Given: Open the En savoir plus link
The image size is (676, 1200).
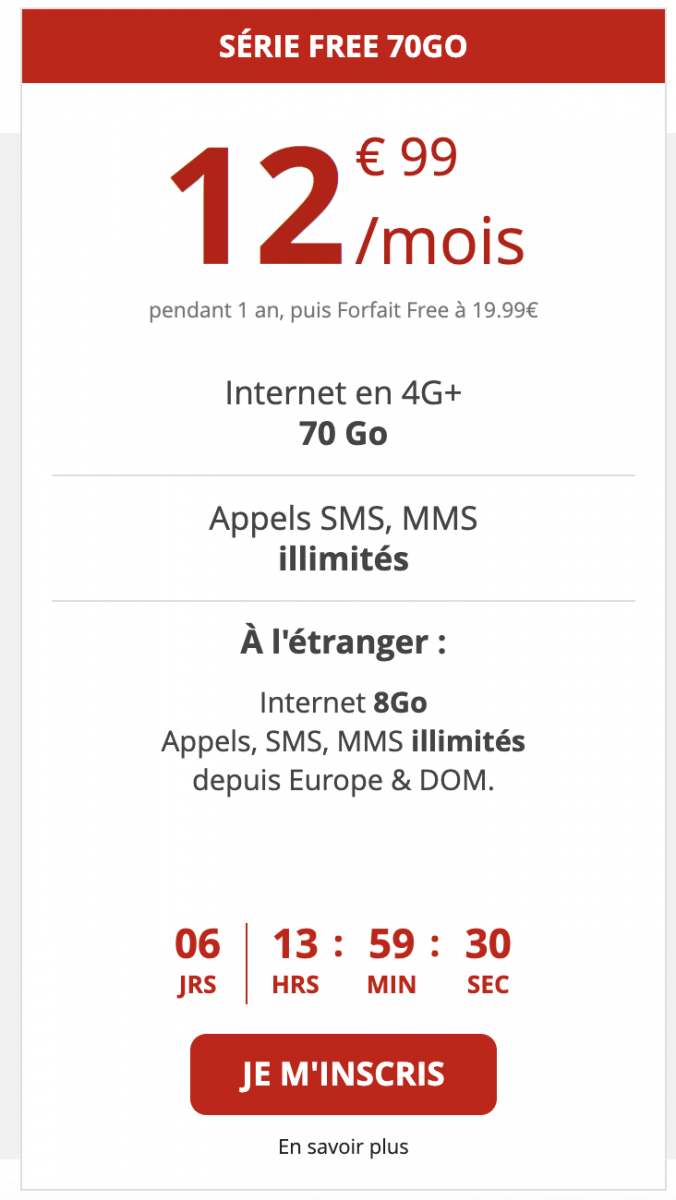Looking at the screenshot, I should coord(343,1147).
